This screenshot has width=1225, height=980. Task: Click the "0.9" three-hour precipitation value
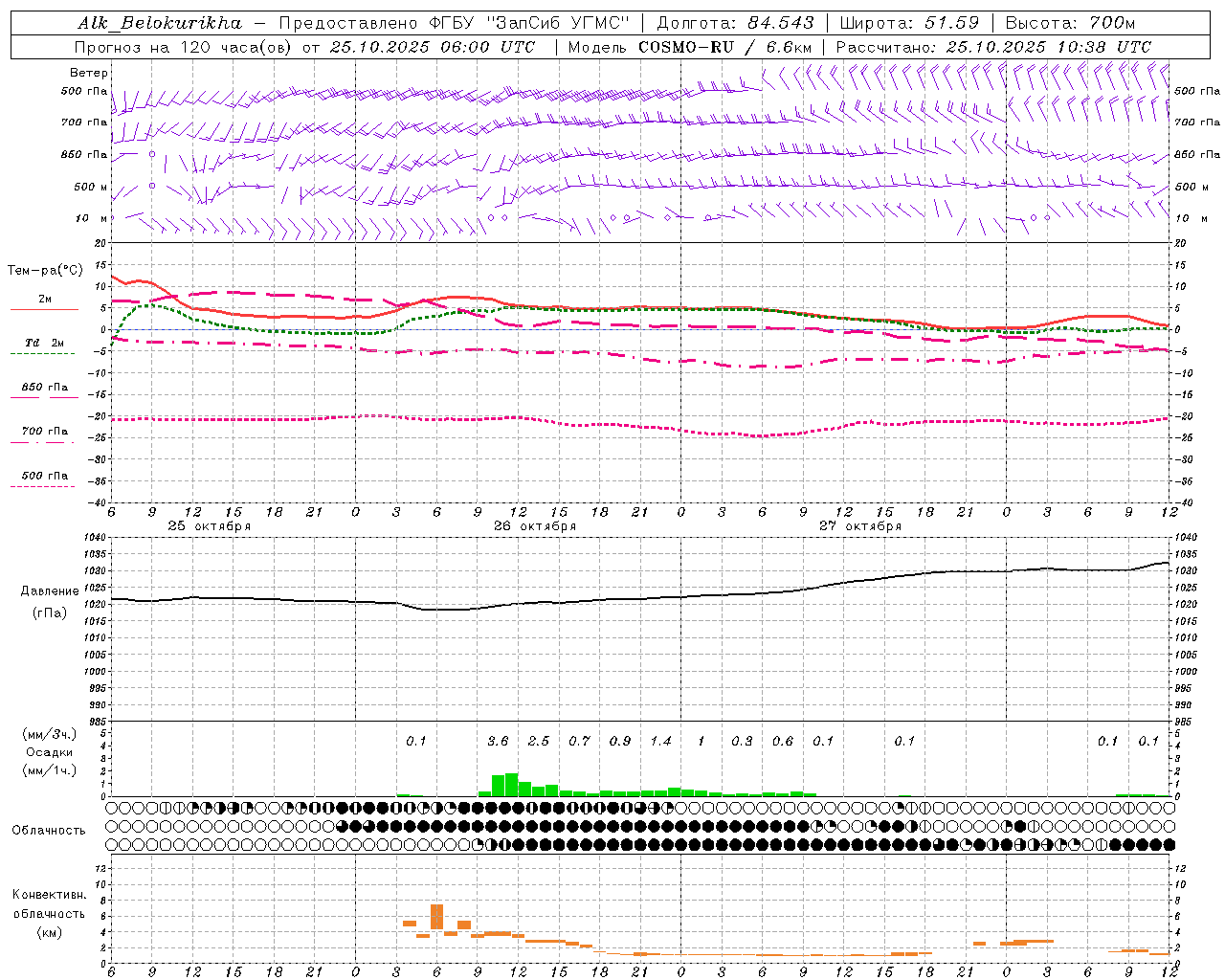pos(620,741)
